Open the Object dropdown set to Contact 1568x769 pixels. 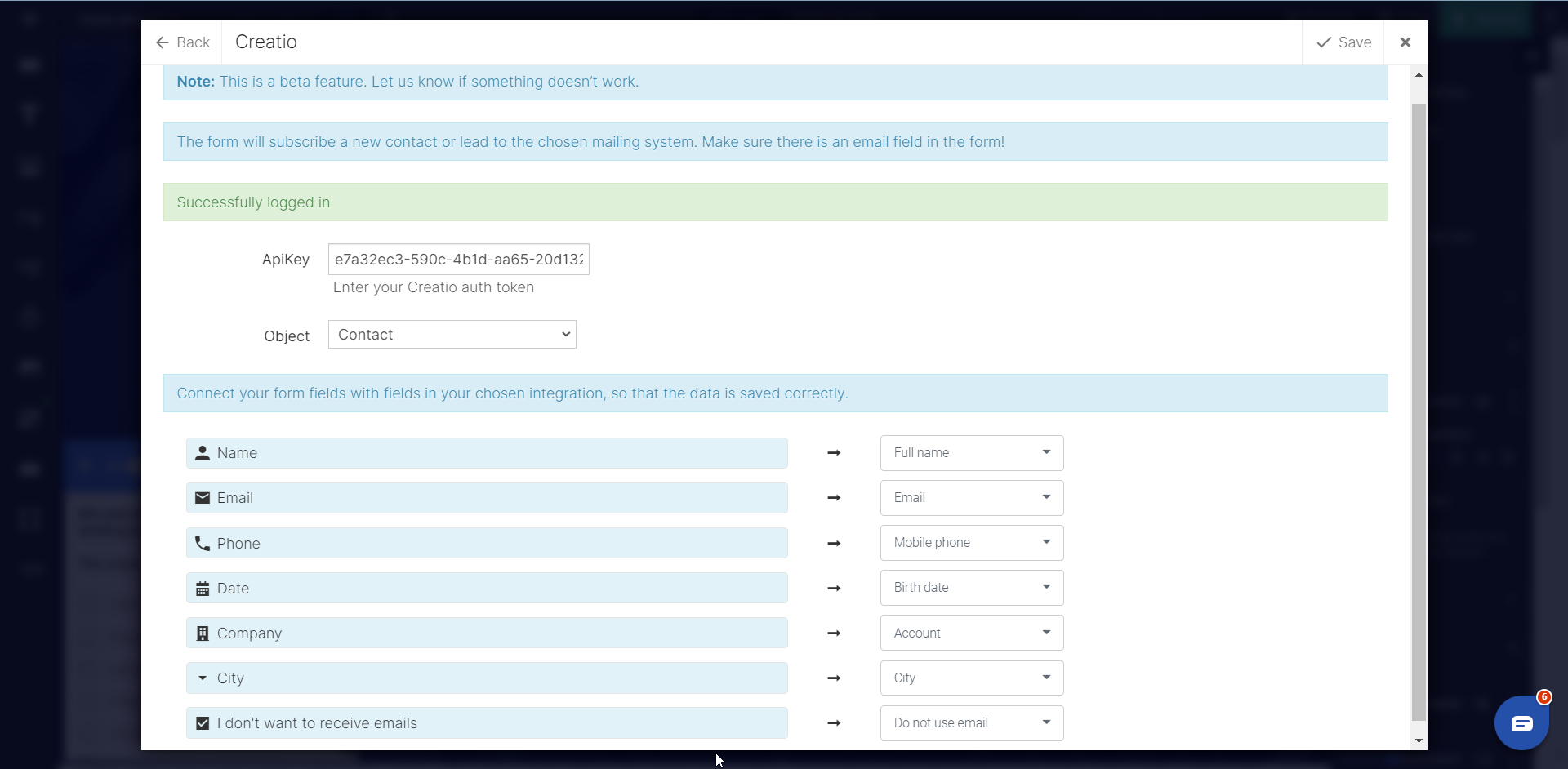coord(452,335)
